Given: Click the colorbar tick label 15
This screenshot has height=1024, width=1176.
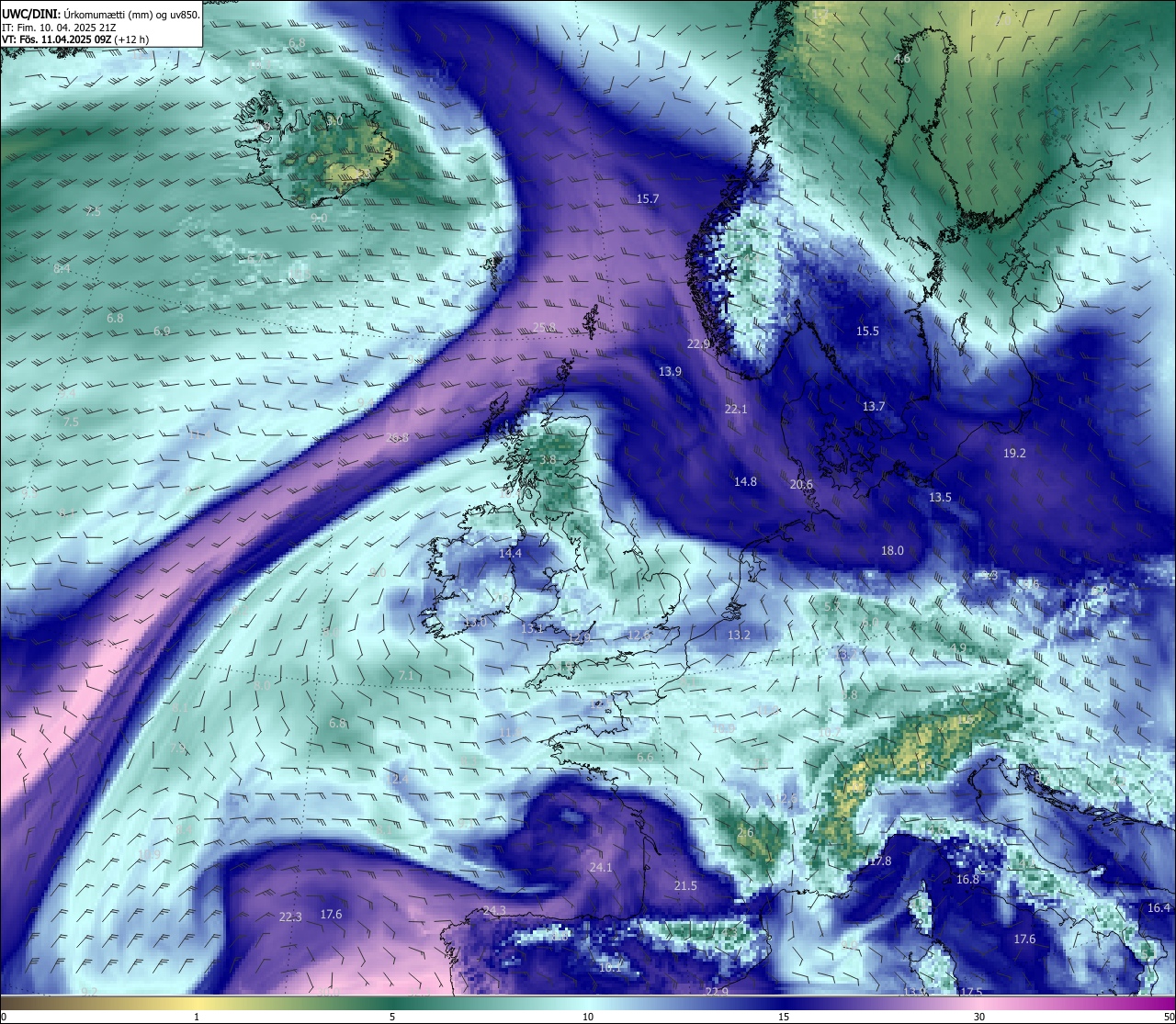Looking at the screenshot, I should (784, 1017).
